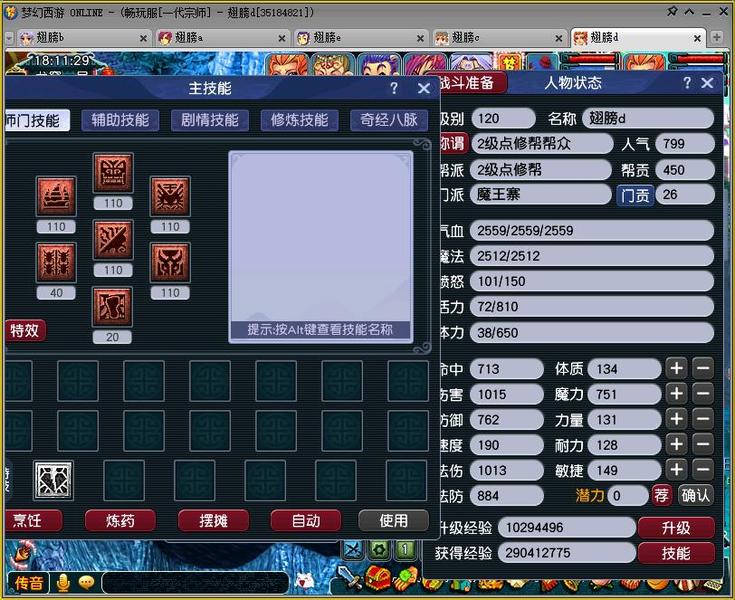Select the sailing ship skill icon
Image resolution: width=735 pixels, height=600 pixels.
[56, 196]
